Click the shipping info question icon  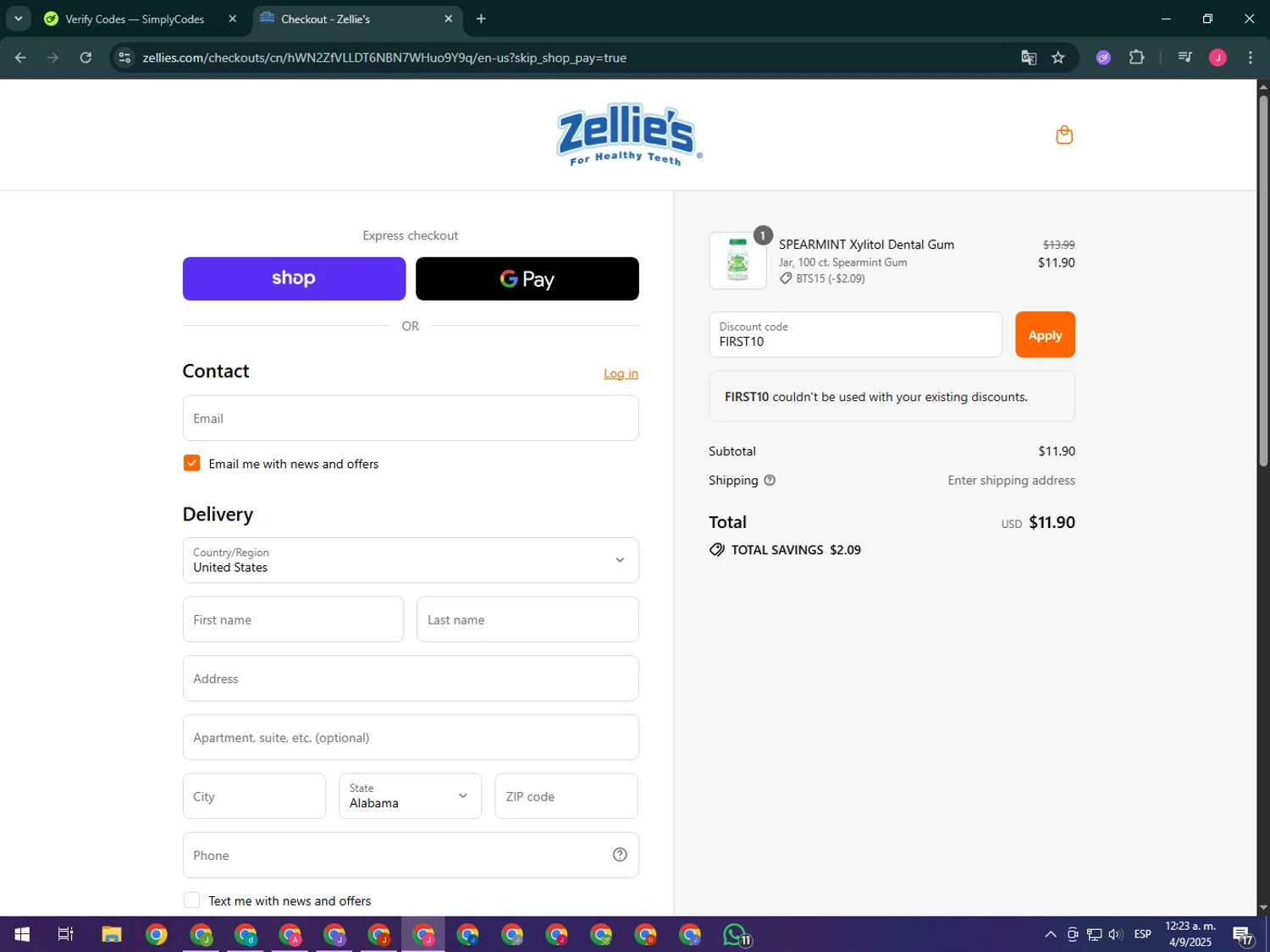coord(770,480)
